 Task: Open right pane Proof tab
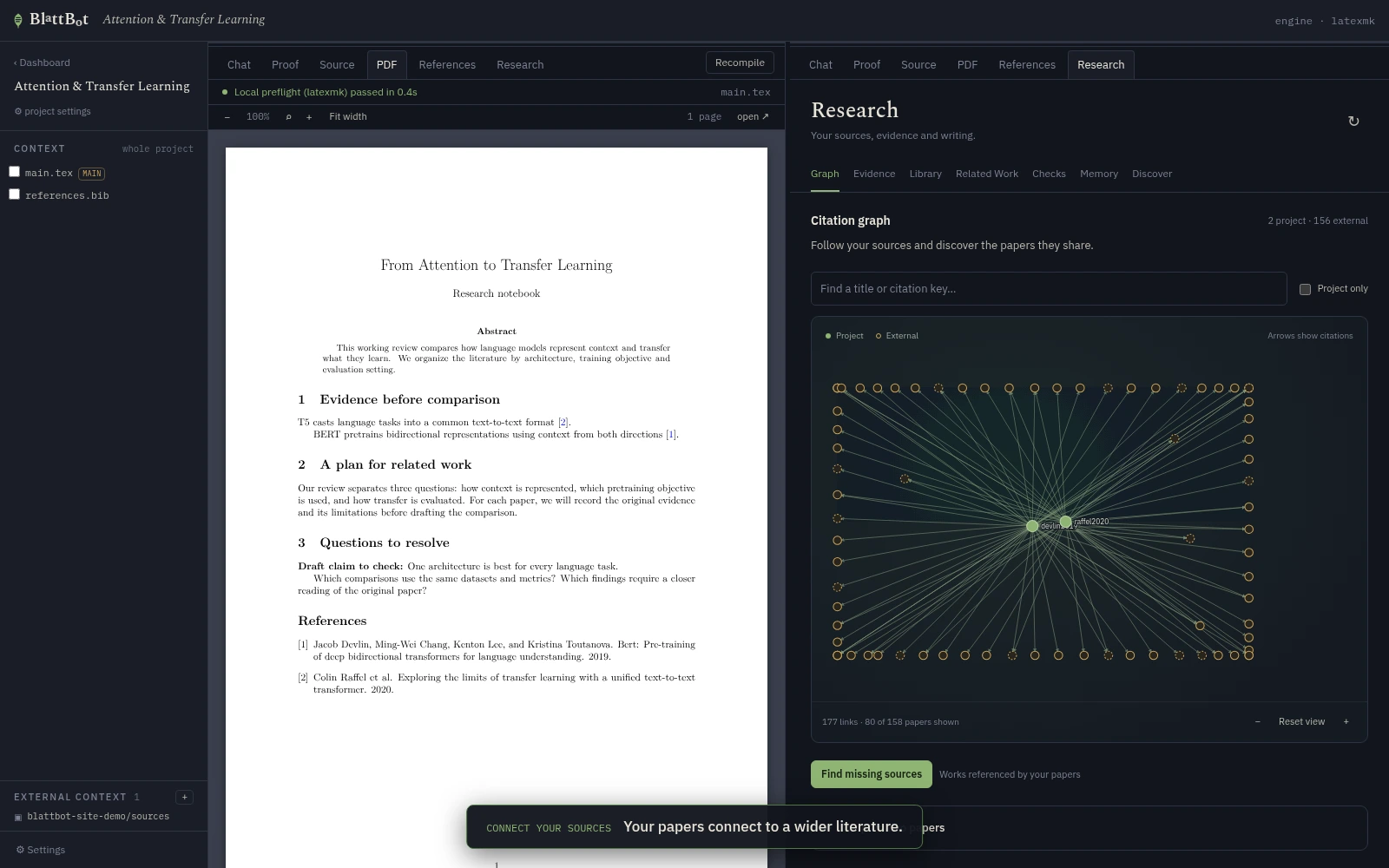click(866, 65)
